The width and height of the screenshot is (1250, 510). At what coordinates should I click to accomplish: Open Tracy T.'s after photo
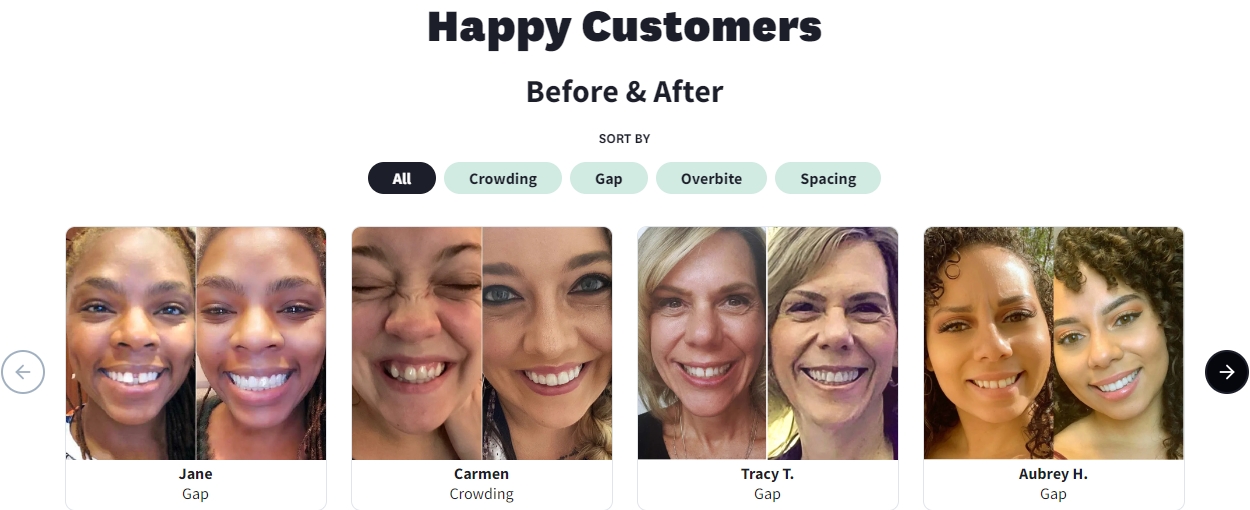coord(833,343)
